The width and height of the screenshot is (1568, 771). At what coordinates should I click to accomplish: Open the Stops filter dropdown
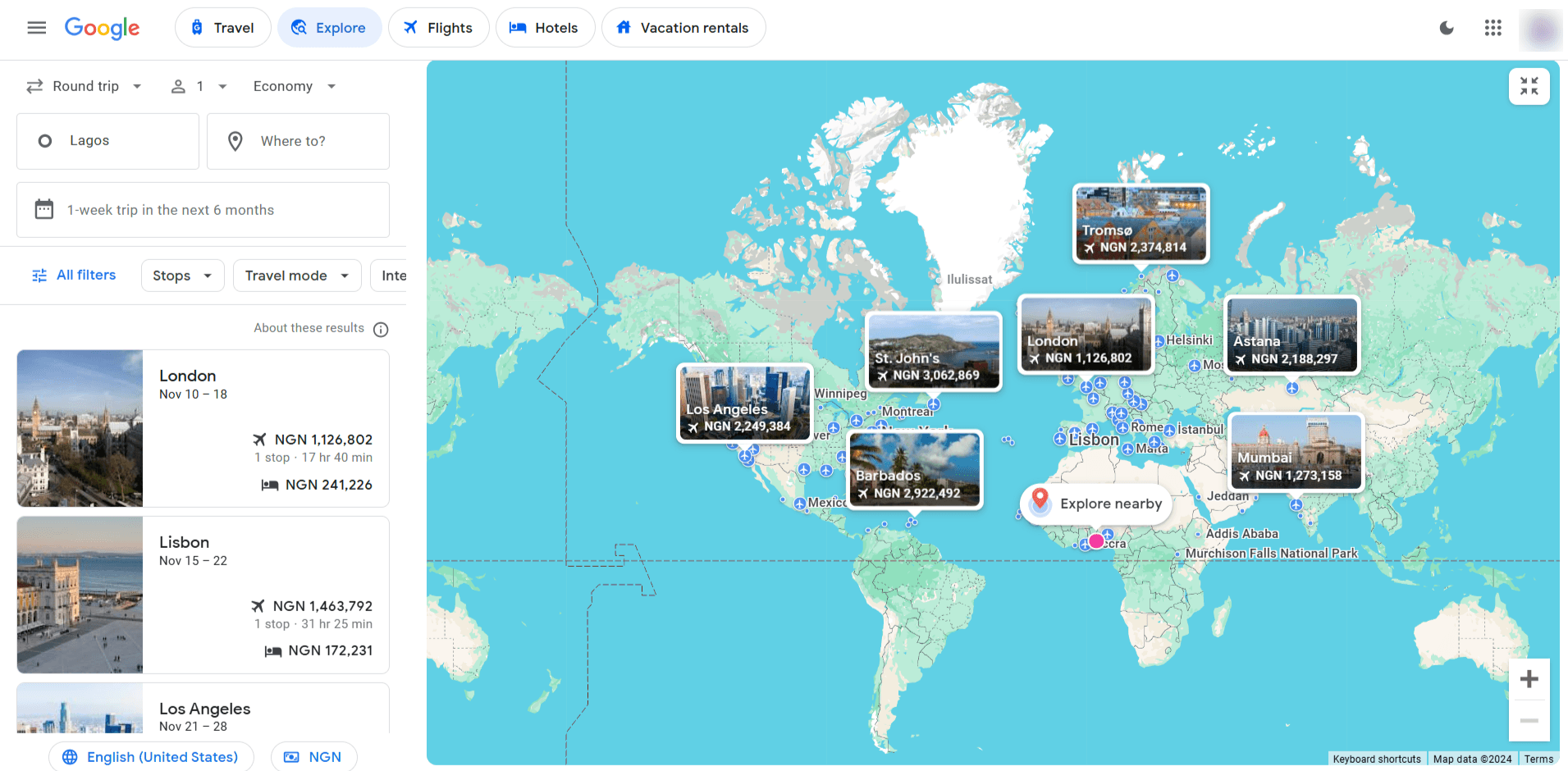[x=182, y=276]
